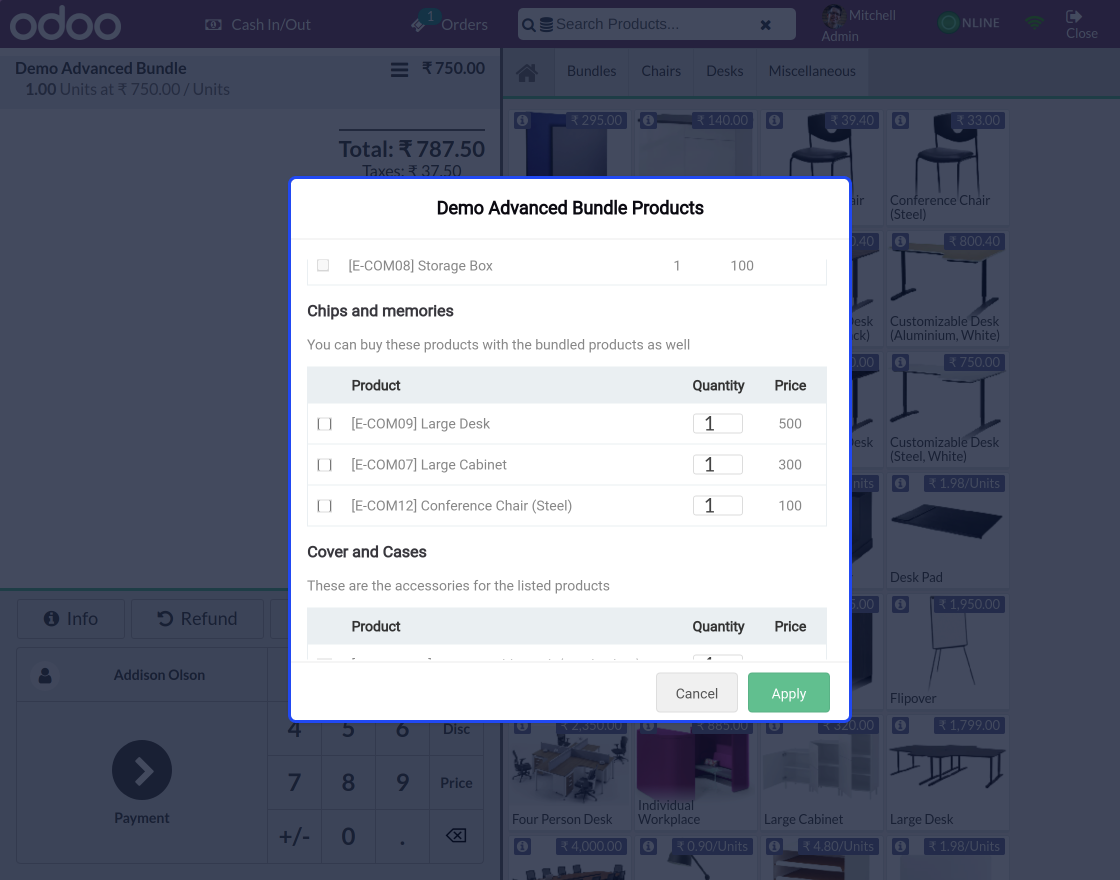The image size is (1120, 880).
Task: Click the Info button
Action: pos(71,619)
